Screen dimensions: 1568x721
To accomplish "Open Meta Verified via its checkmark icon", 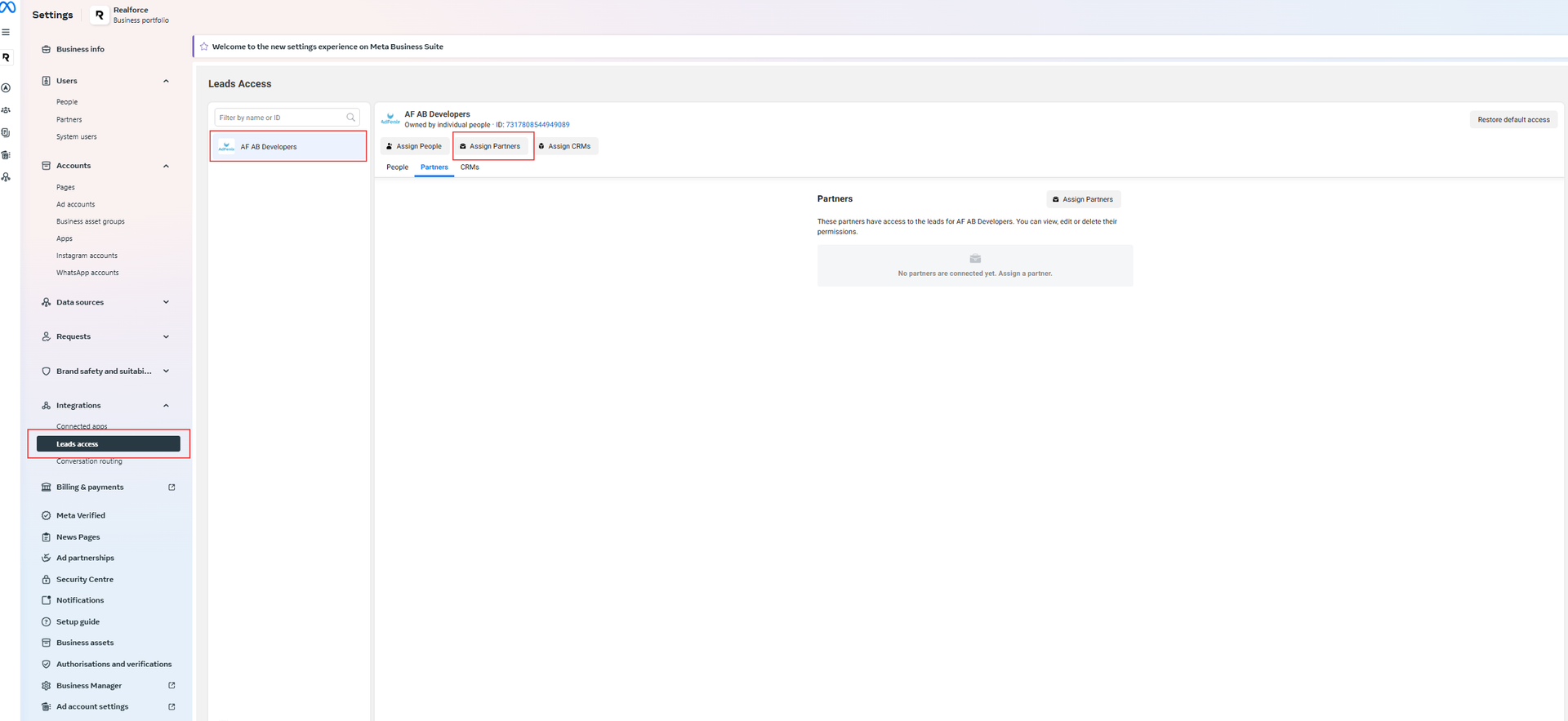I will (x=46, y=515).
